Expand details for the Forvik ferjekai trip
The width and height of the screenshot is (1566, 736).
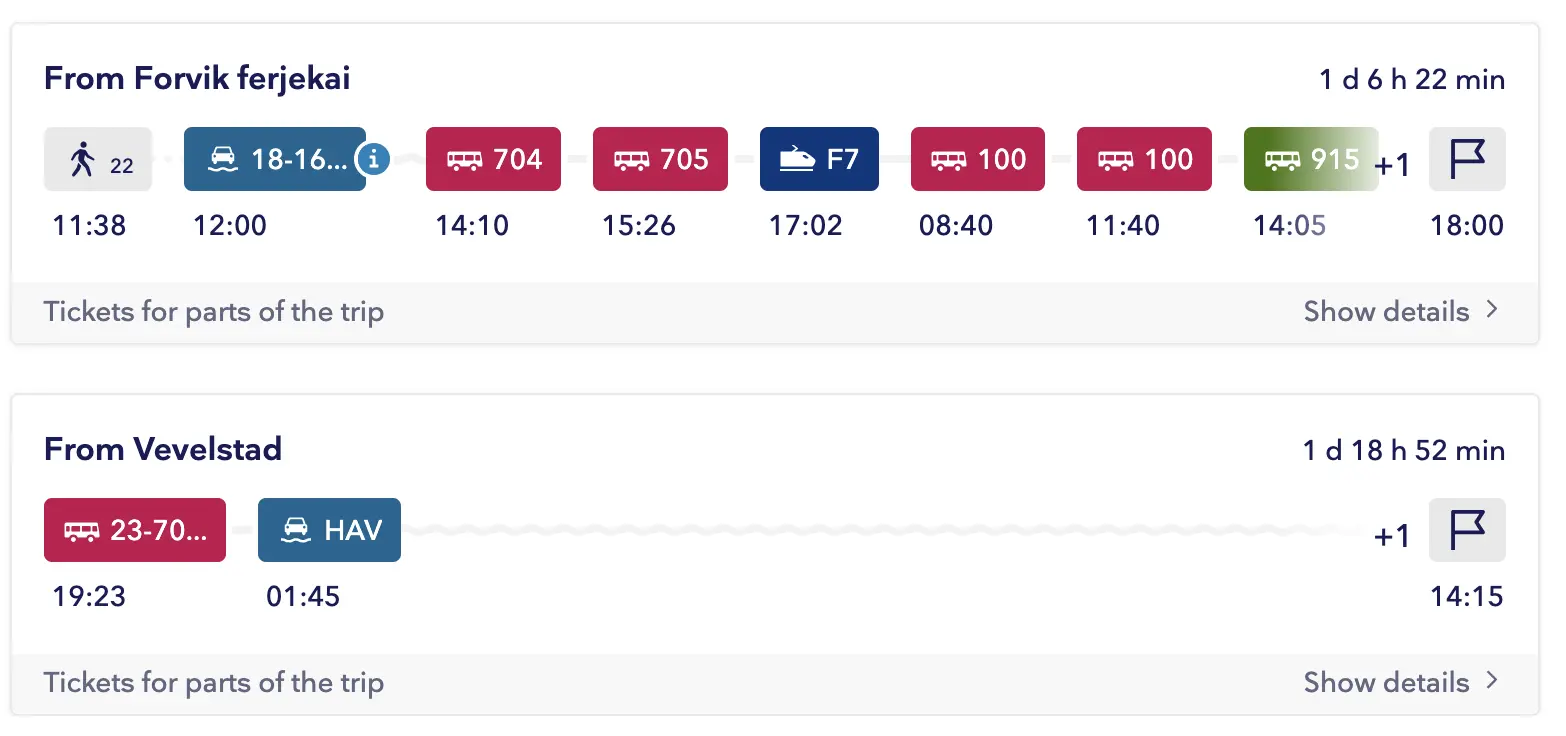pyautogui.click(x=1387, y=312)
